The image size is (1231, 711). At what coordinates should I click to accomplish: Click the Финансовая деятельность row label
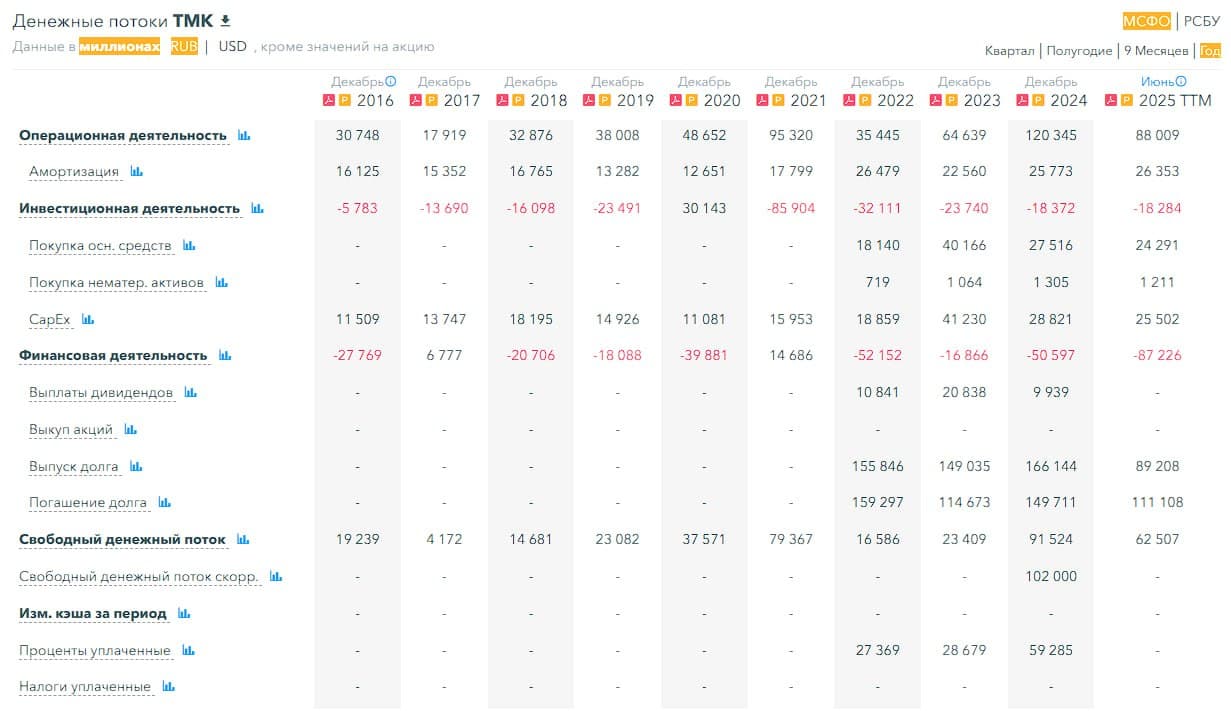pyautogui.click(x=113, y=356)
